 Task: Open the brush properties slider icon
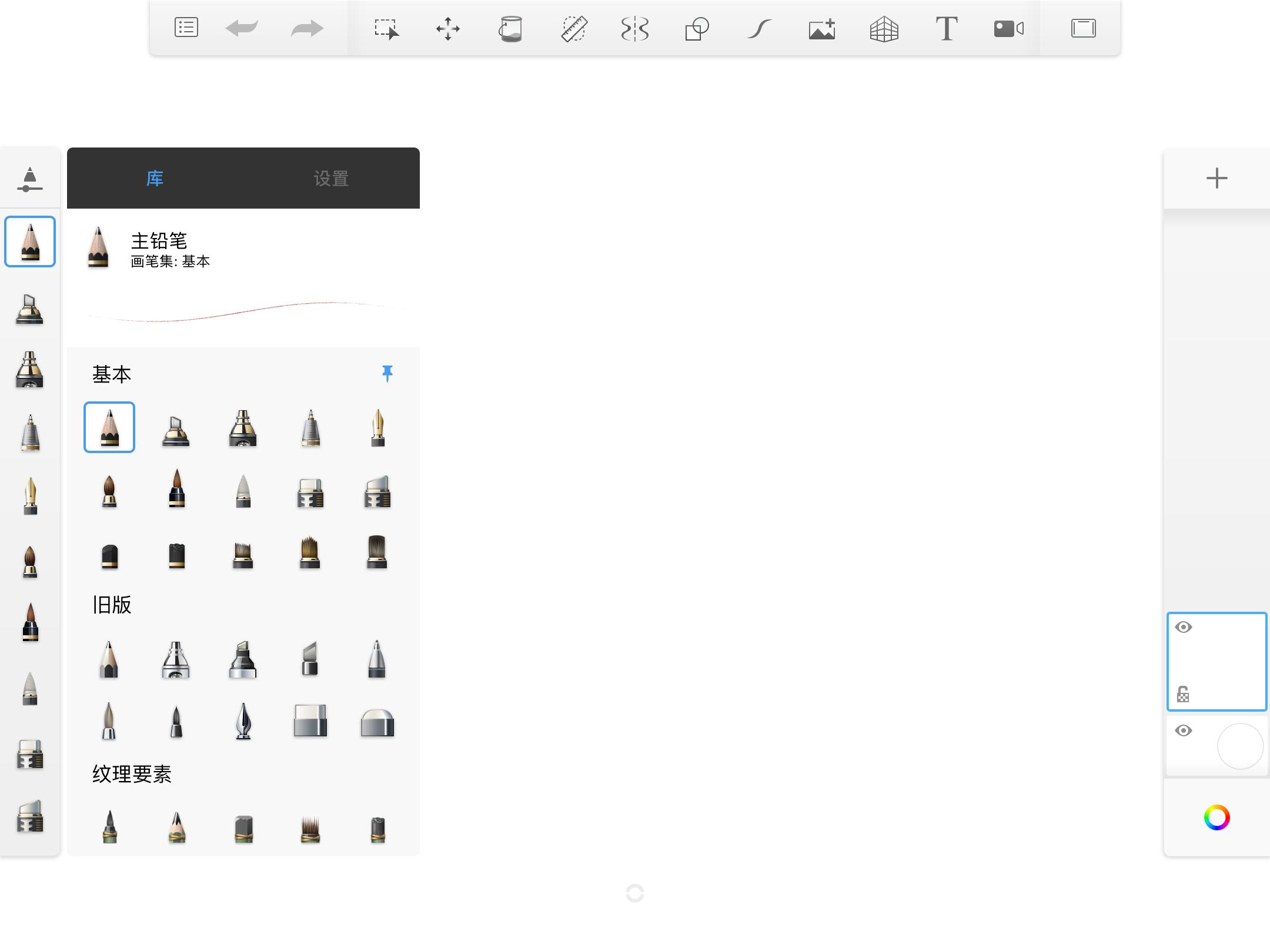point(29,179)
